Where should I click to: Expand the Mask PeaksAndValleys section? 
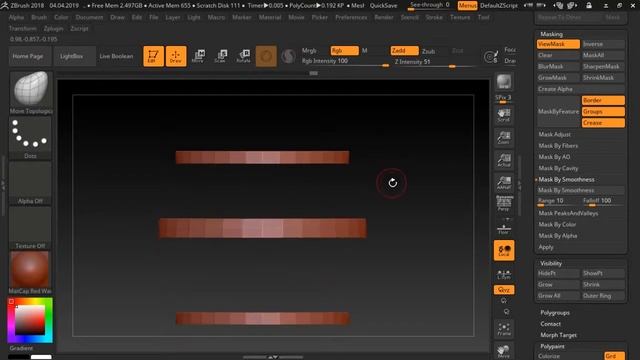[568, 213]
